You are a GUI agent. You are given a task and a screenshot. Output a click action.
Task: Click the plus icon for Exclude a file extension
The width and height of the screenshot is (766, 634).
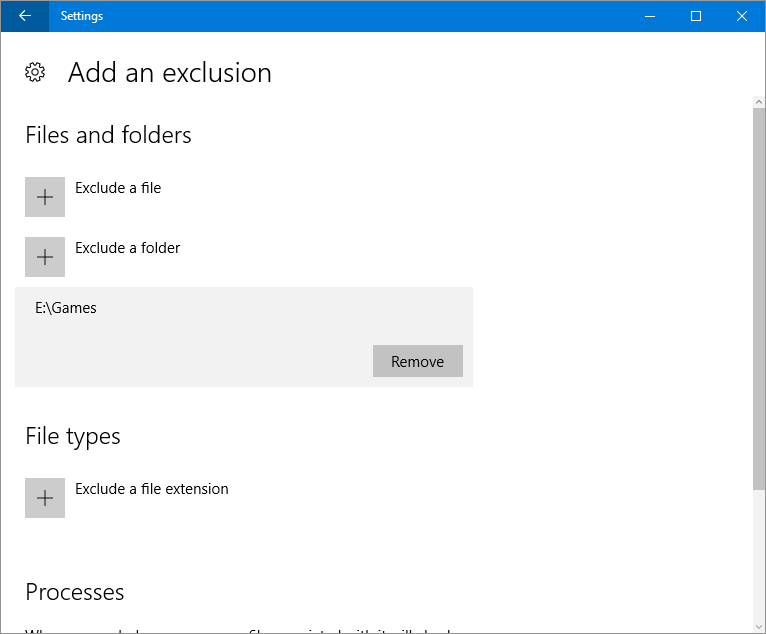tap(45, 498)
